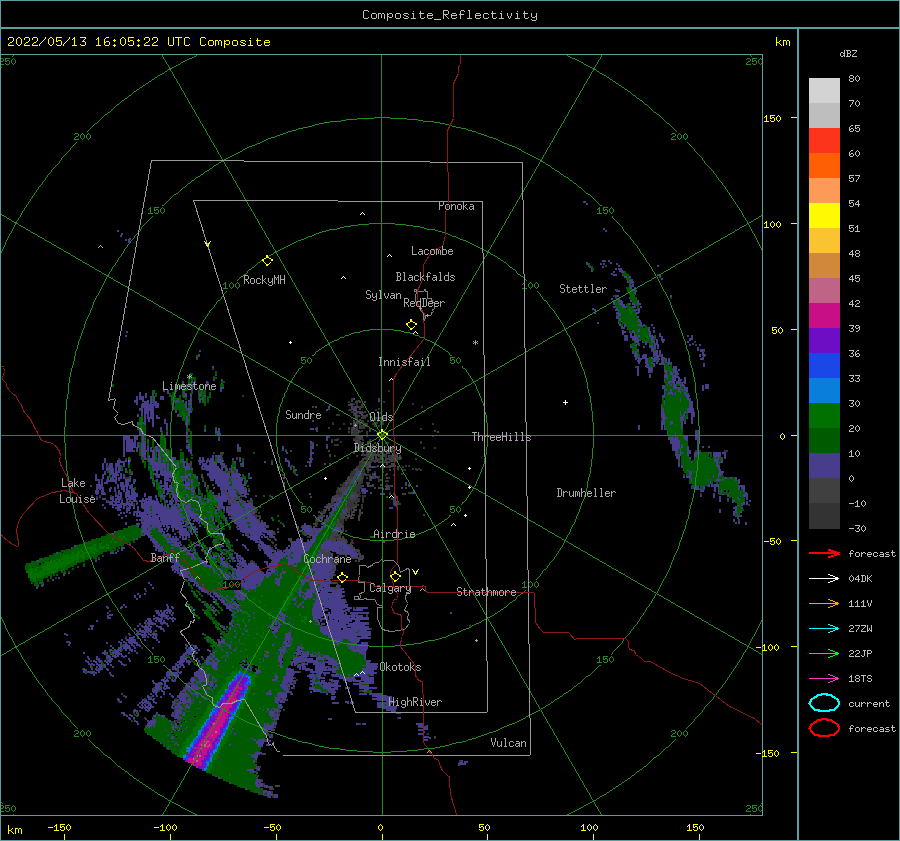Select the light gray 70-80 dBZ swatch
The width and height of the screenshot is (900, 841).
(824, 91)
